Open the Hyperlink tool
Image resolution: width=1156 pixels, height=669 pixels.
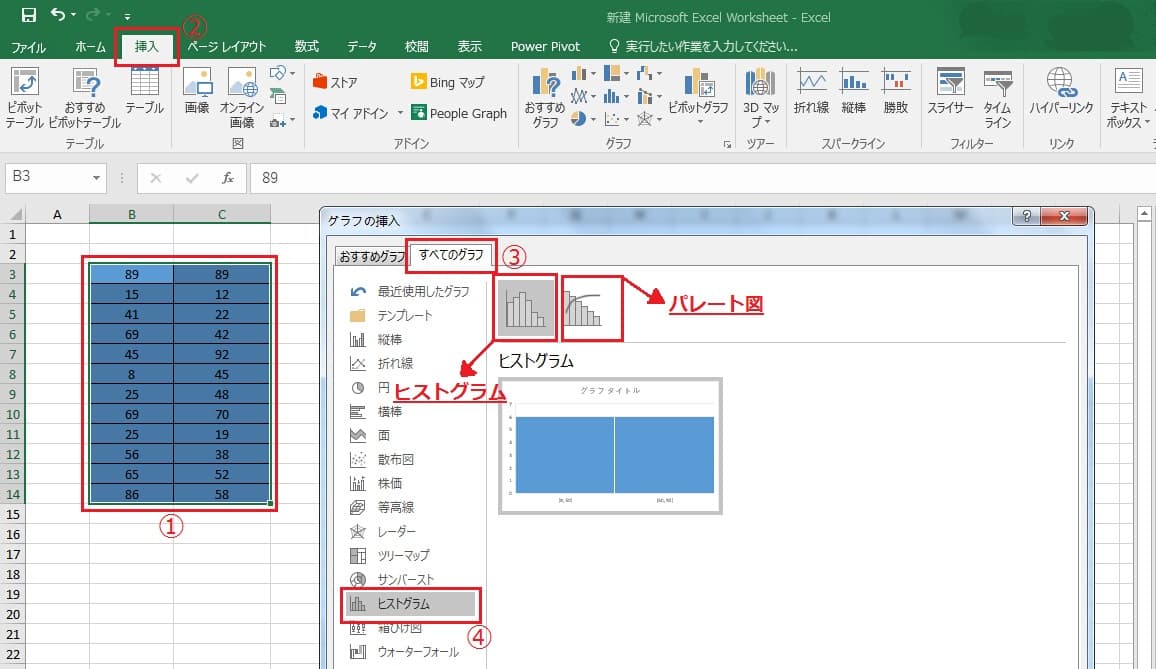tap(1061, 98)
